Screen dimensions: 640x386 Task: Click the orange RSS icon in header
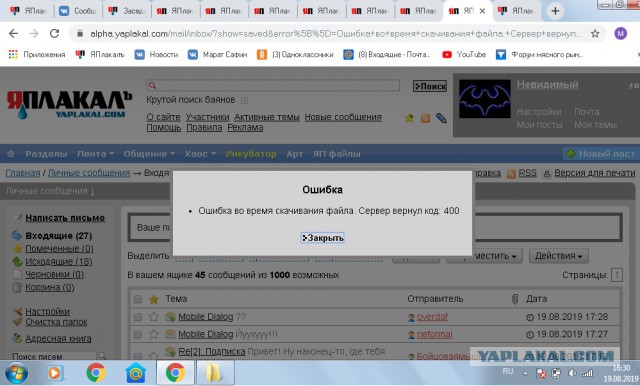425,118
